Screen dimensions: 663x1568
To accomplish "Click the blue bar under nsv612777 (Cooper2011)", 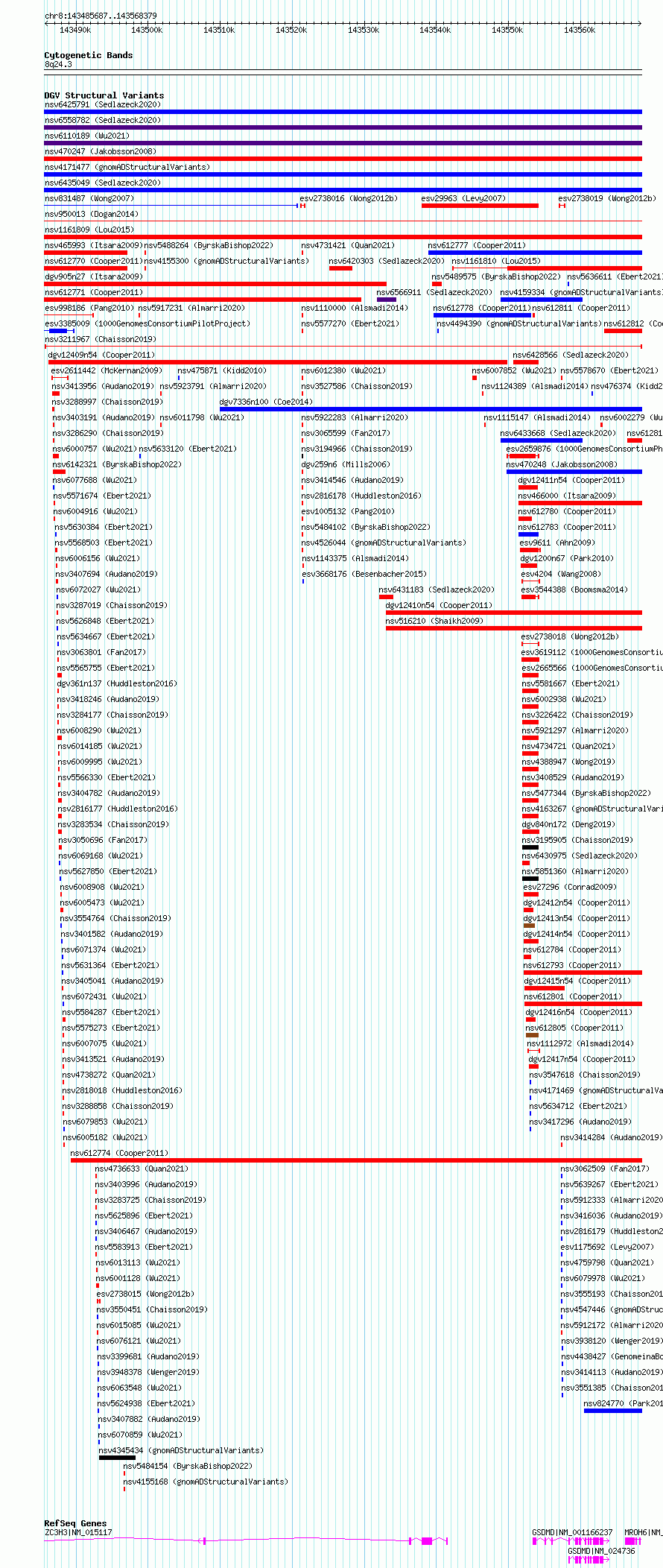I will (x=535, y=253).
